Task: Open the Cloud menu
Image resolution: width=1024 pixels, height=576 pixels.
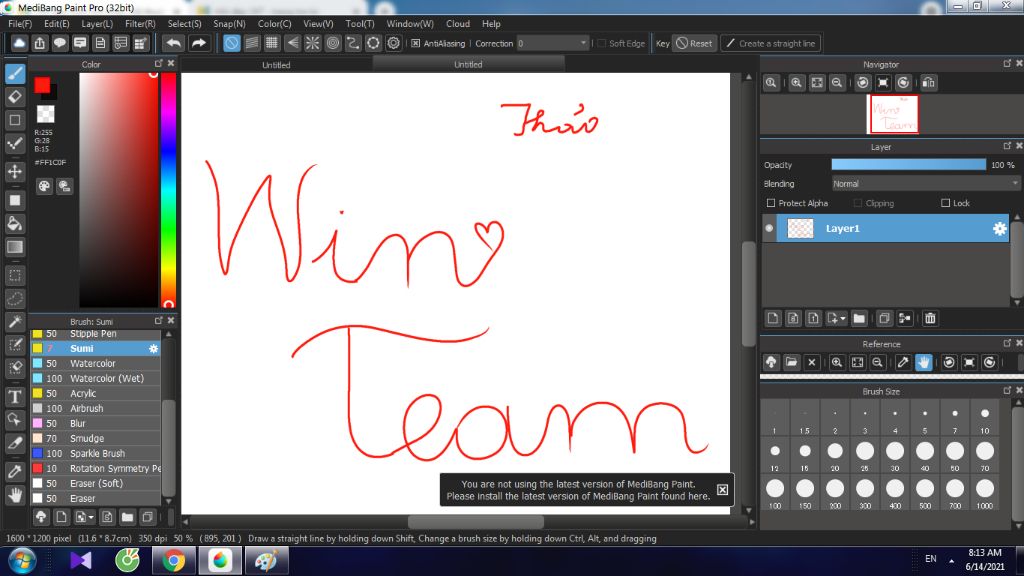Action: click(458, 24)
